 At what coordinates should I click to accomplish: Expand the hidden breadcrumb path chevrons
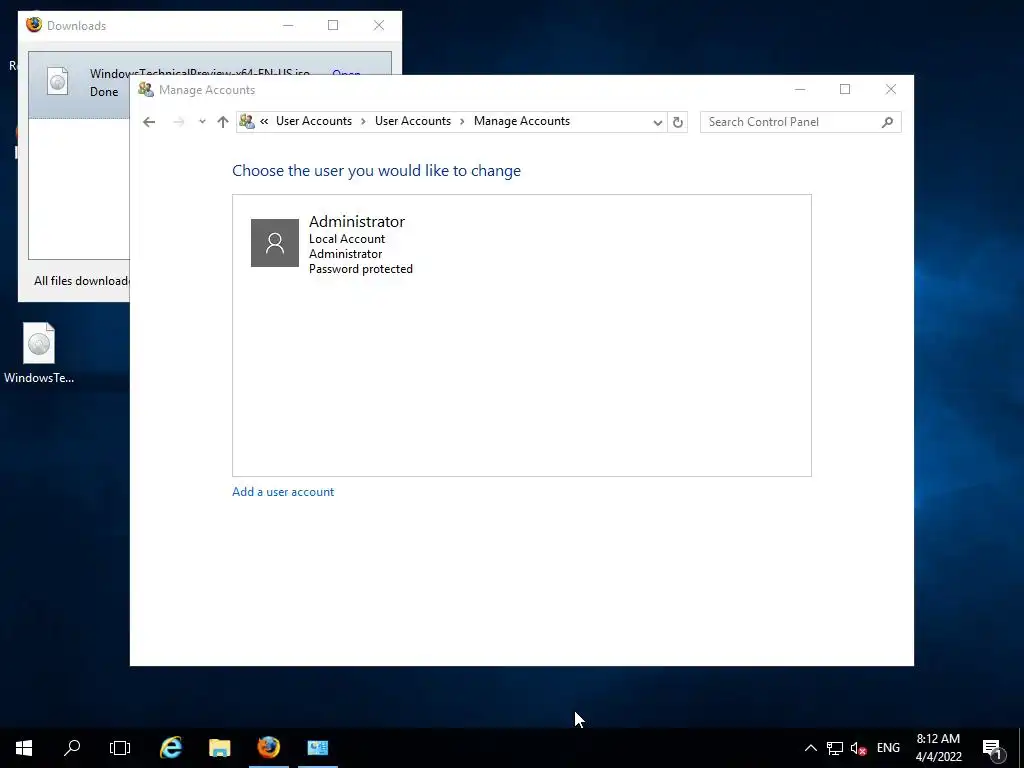click(264, 121)
